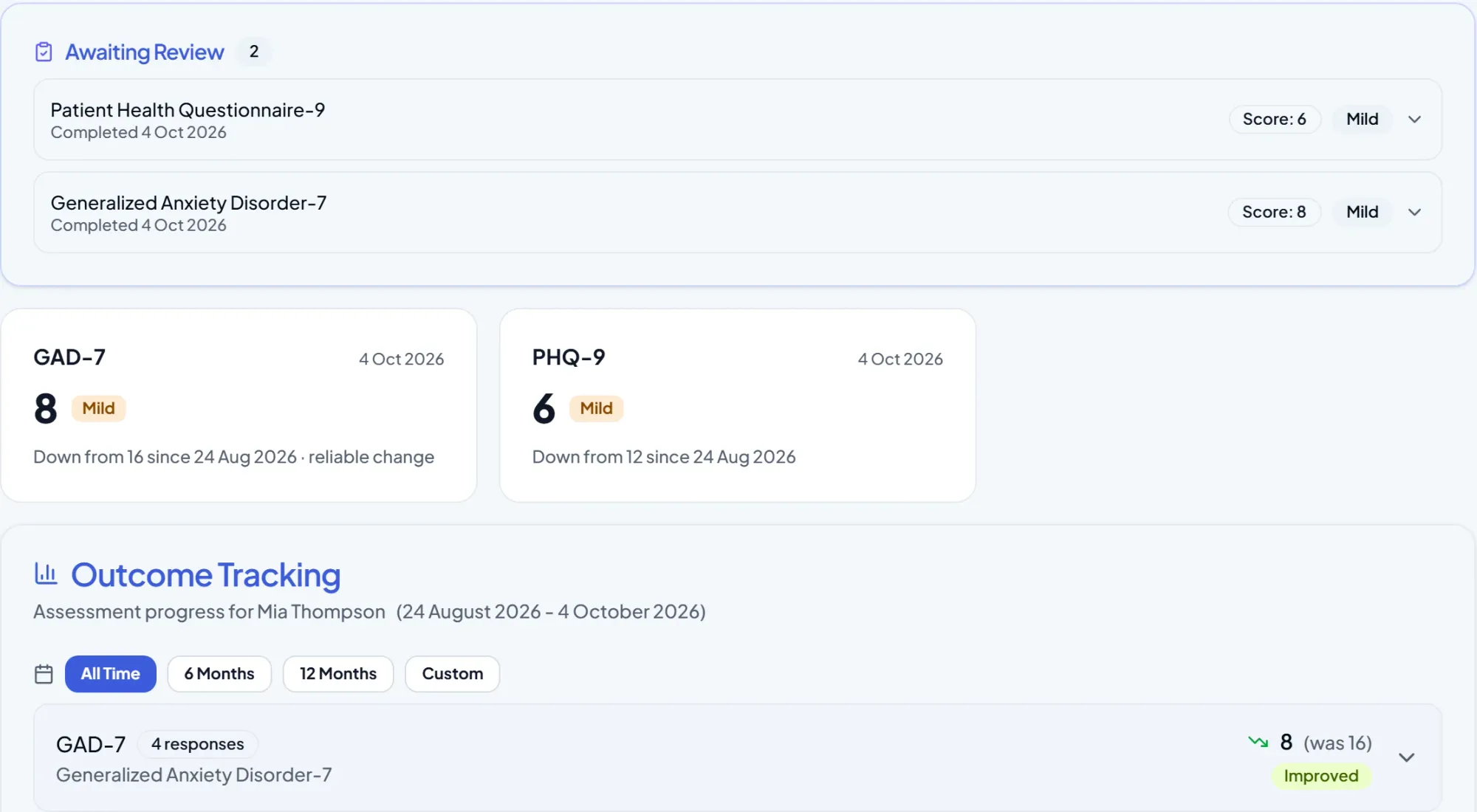Click 'Down from 16 since 24 Aug 2026' text
The height and width of the screenshot is (812, 1477).
coord(165,457)
